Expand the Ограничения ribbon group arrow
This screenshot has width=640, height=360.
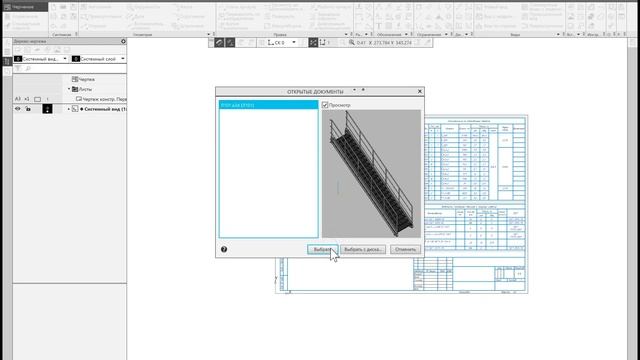[446, 35]
